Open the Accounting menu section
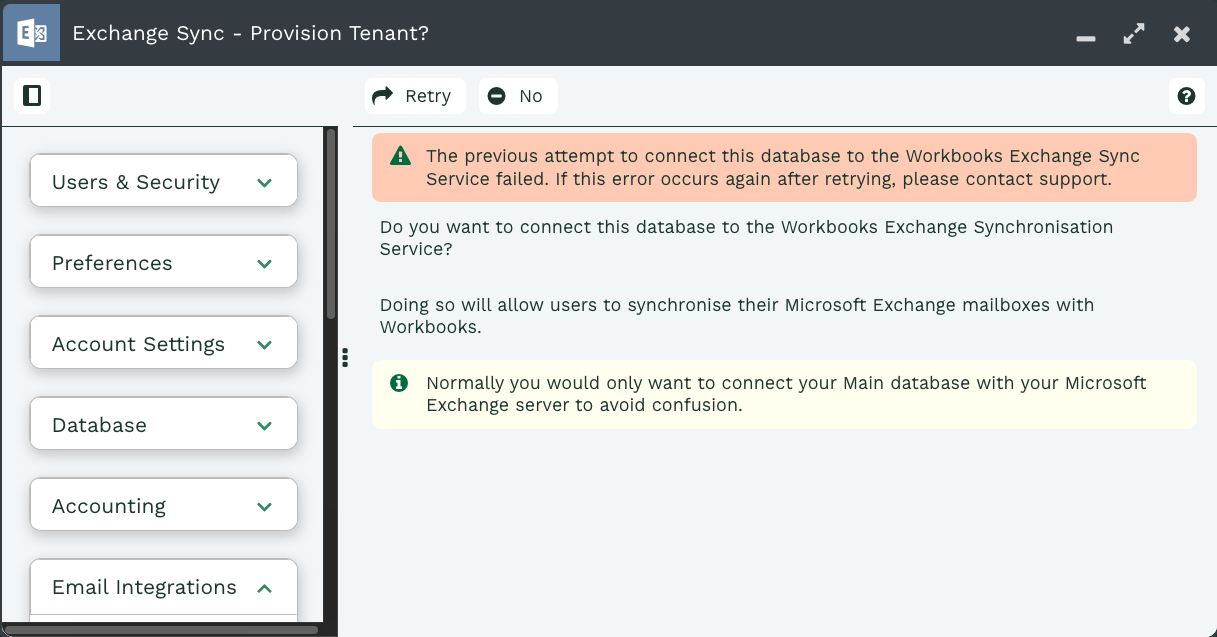Viewport: 1217px width, 637px height. tap(164, 505)
